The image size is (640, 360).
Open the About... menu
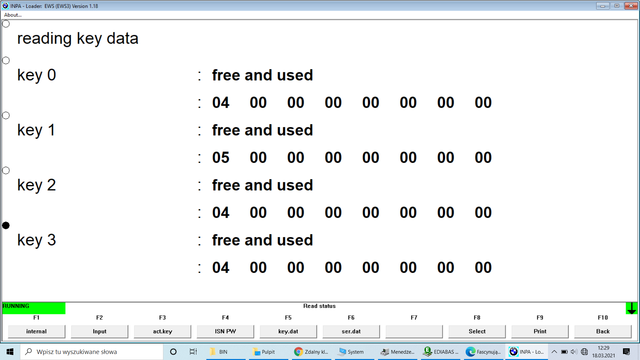(x=13, y=15)
